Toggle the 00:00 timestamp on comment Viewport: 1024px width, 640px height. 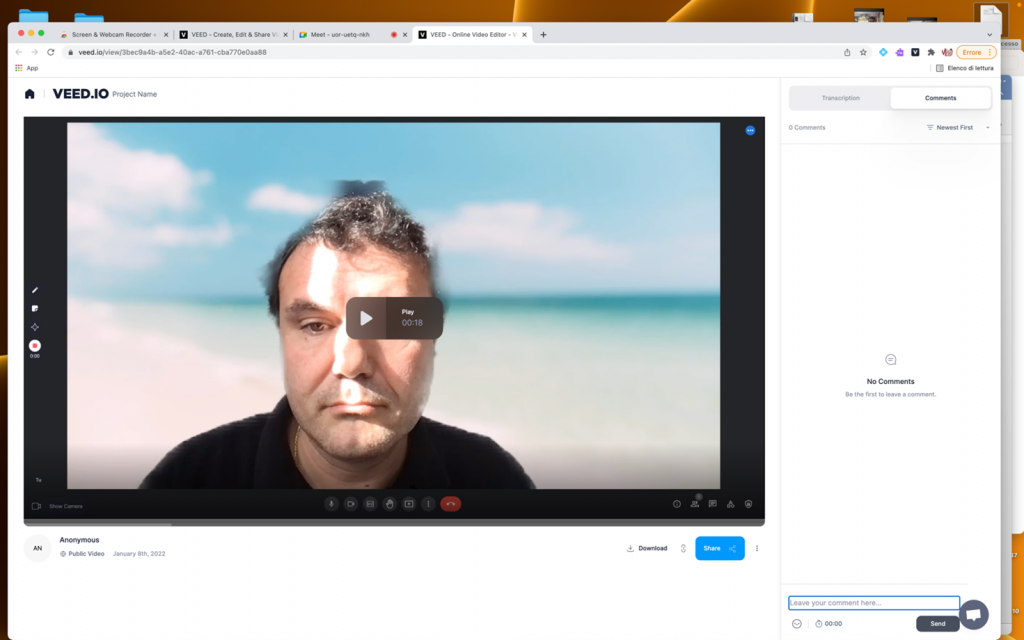tap(829, 624)
